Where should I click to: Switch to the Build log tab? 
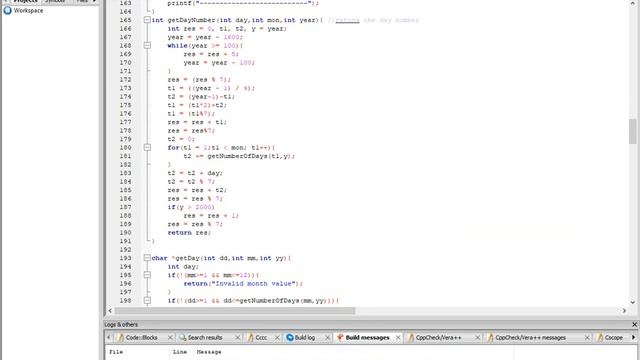pyautogui.click(x=304, y=338)
